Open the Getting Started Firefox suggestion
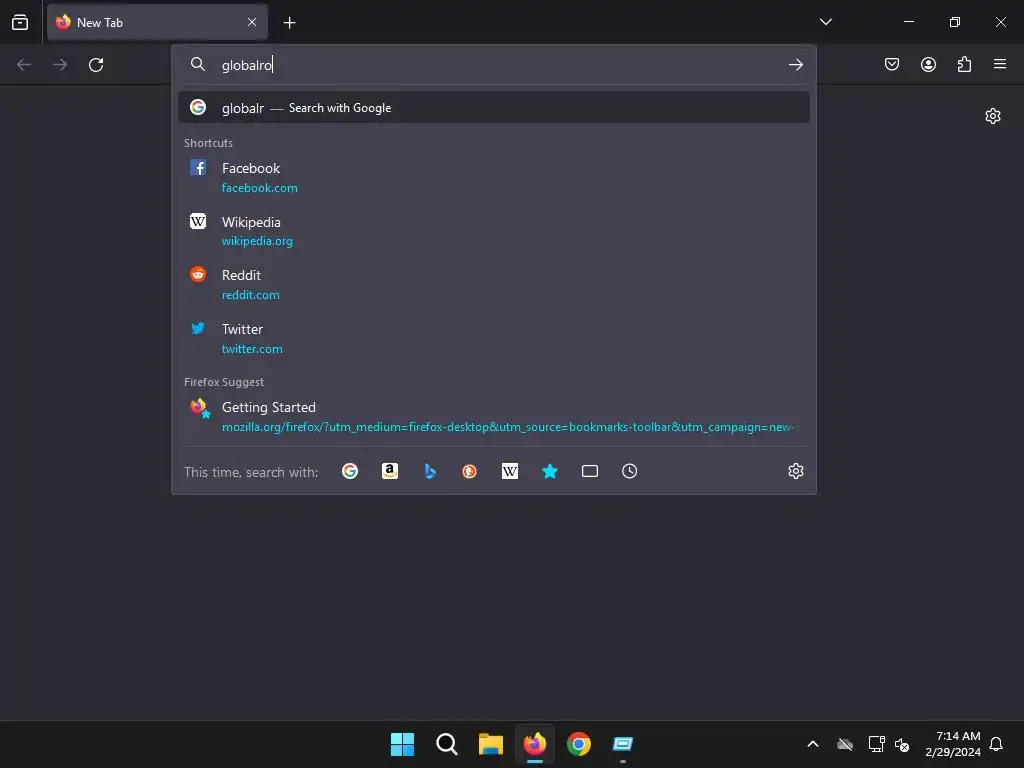The width and height of the screenshot is (1024, 768). (x=494, y=417)
